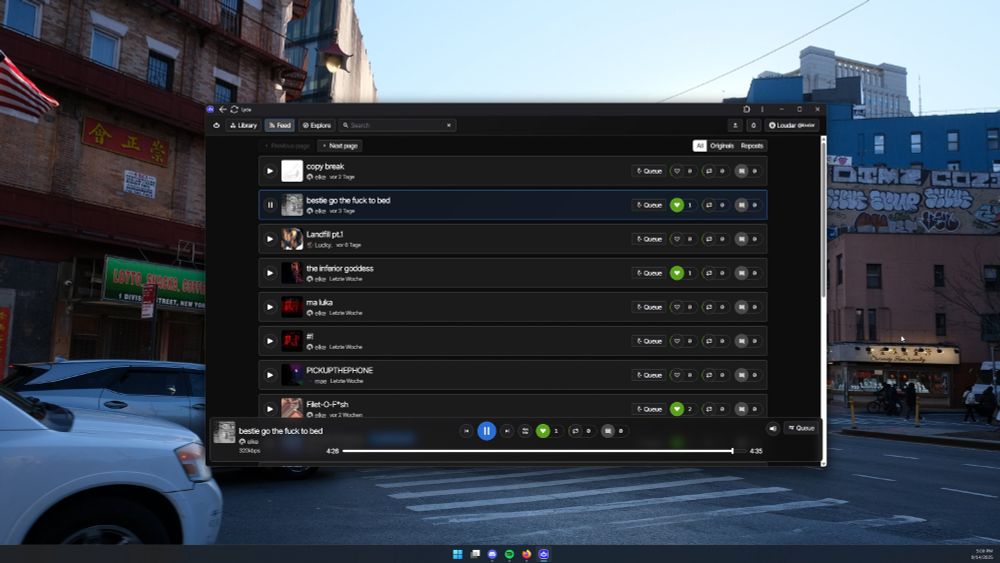The height and width of the screenshot is (563, 1000).
Task: Unlike 'the inferior goddess' track
Action: click(x=677, y=273)
